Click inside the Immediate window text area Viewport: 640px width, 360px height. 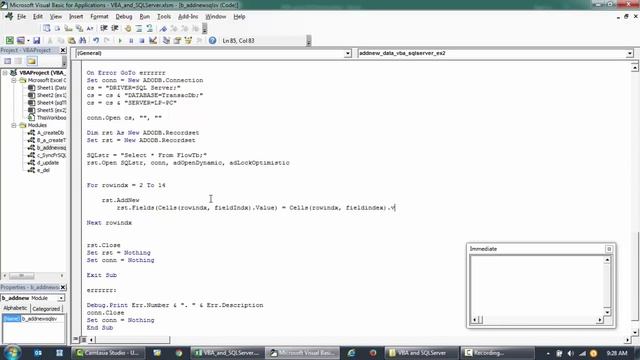point(537,286)
